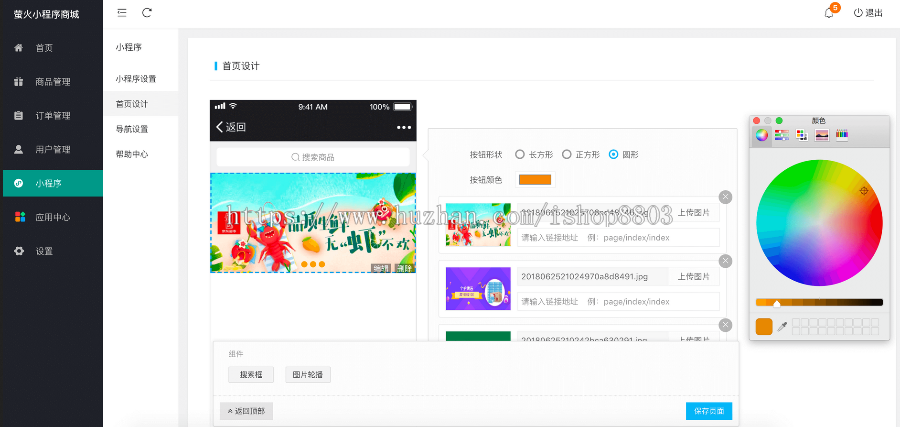The height and width of the screenshot is (427, 900).
Task: Select color palettes tab in 颜色 window
Action: tap(802, 135)
